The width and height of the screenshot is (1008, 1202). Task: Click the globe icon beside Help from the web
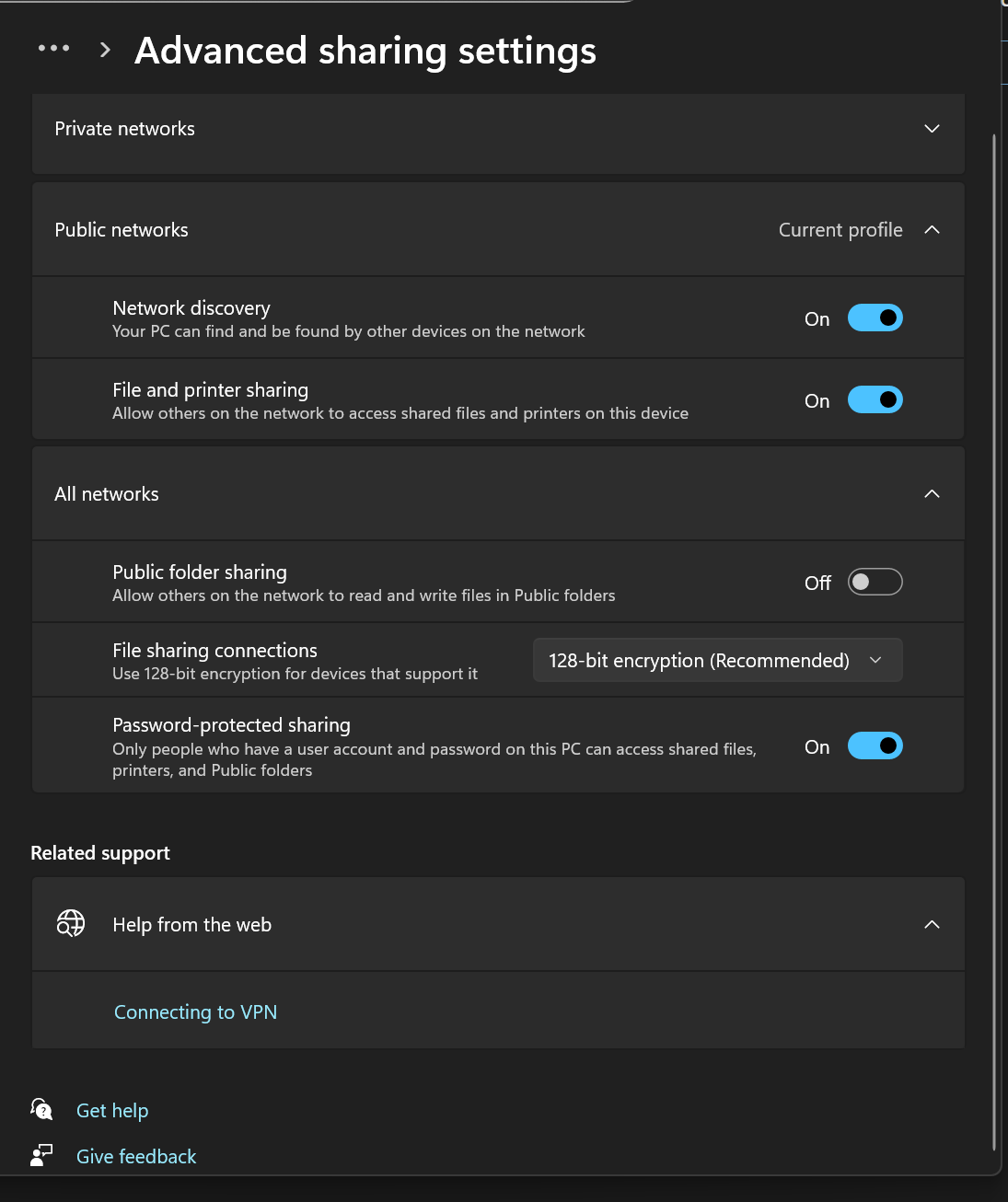pos(71,923)
